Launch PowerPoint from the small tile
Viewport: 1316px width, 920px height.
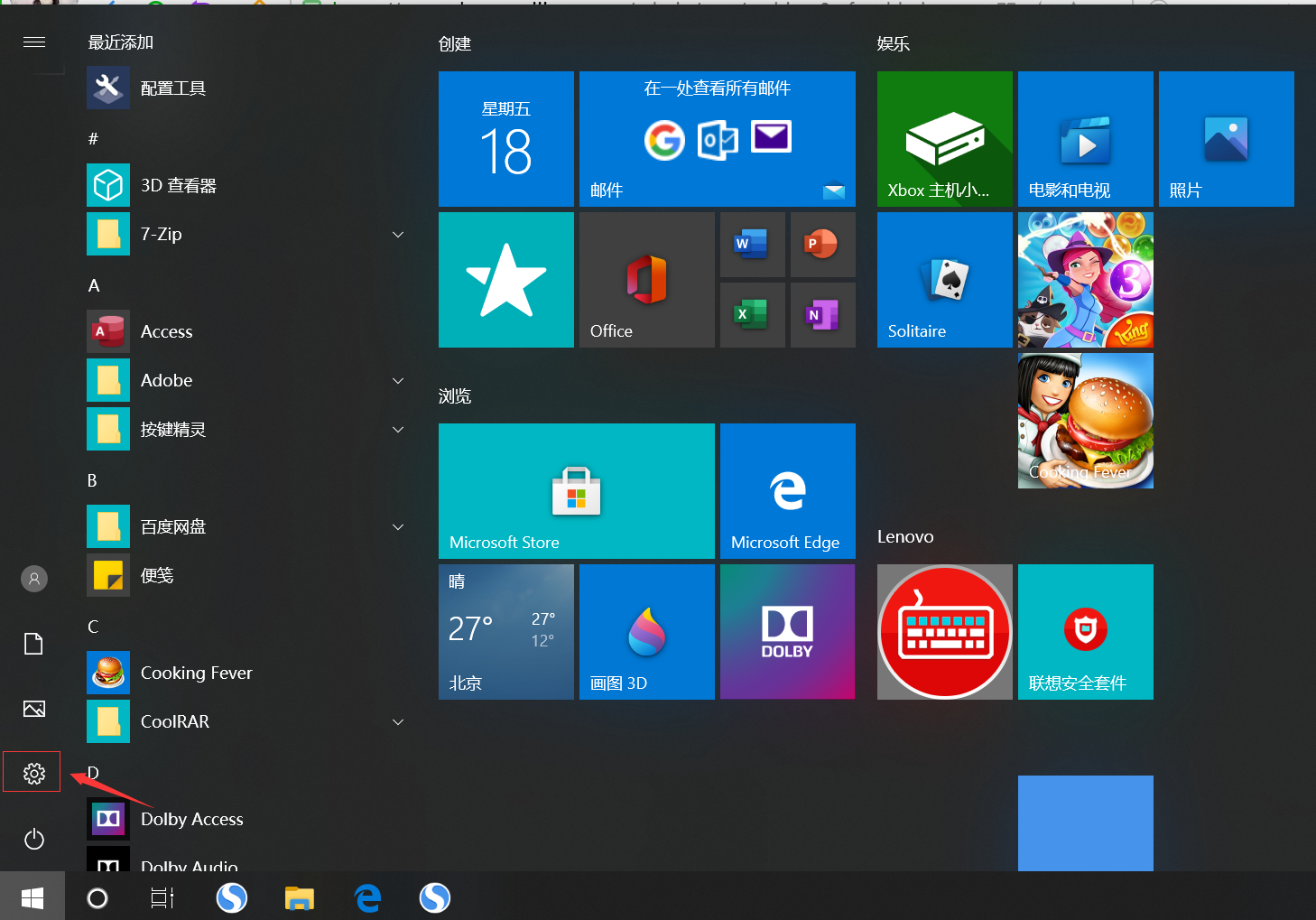click(823, 245)
